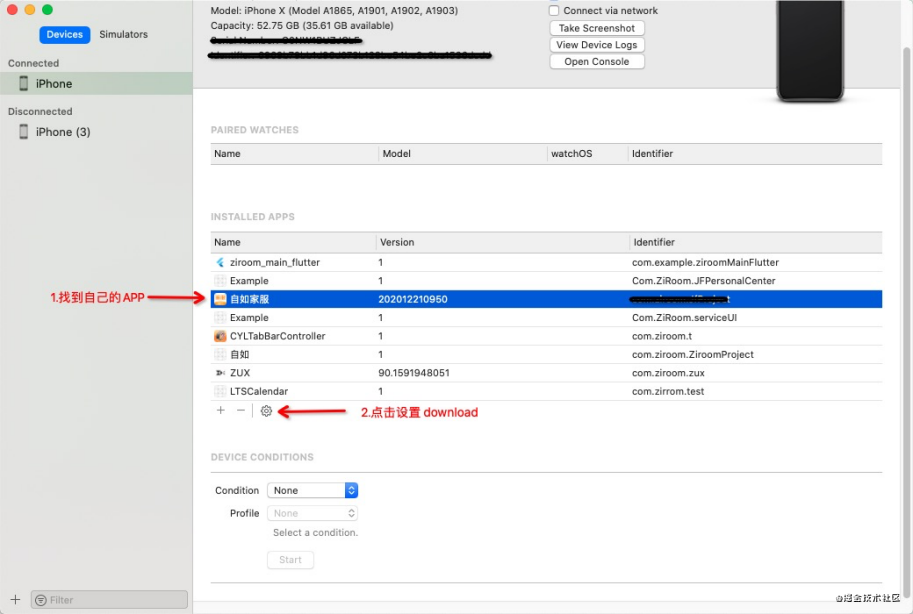Click the connected iPhone device icon
The width and height of the screenshot is (913, 614).
(x=23, y=83)
